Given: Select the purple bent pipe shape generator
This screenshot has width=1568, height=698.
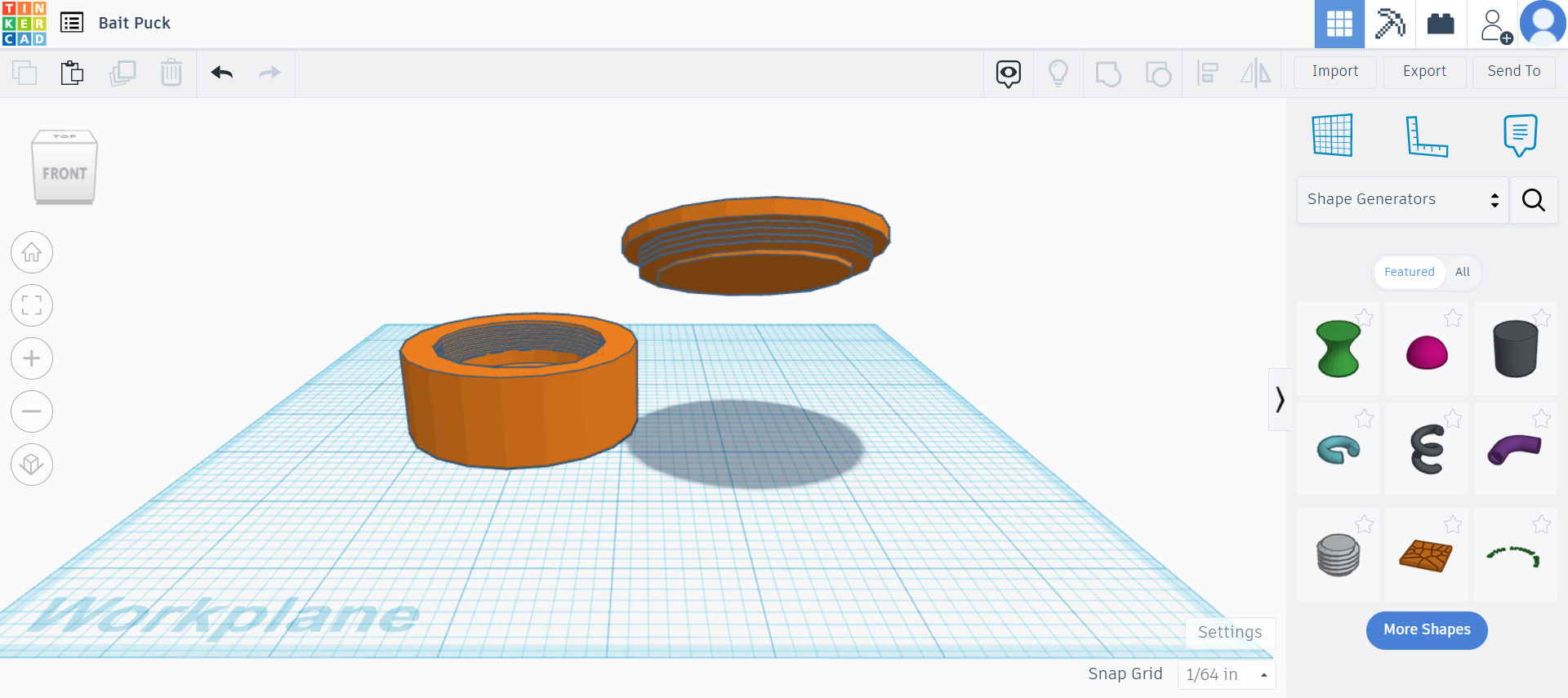Looking at the screenshot, I should pos(1515,449).
